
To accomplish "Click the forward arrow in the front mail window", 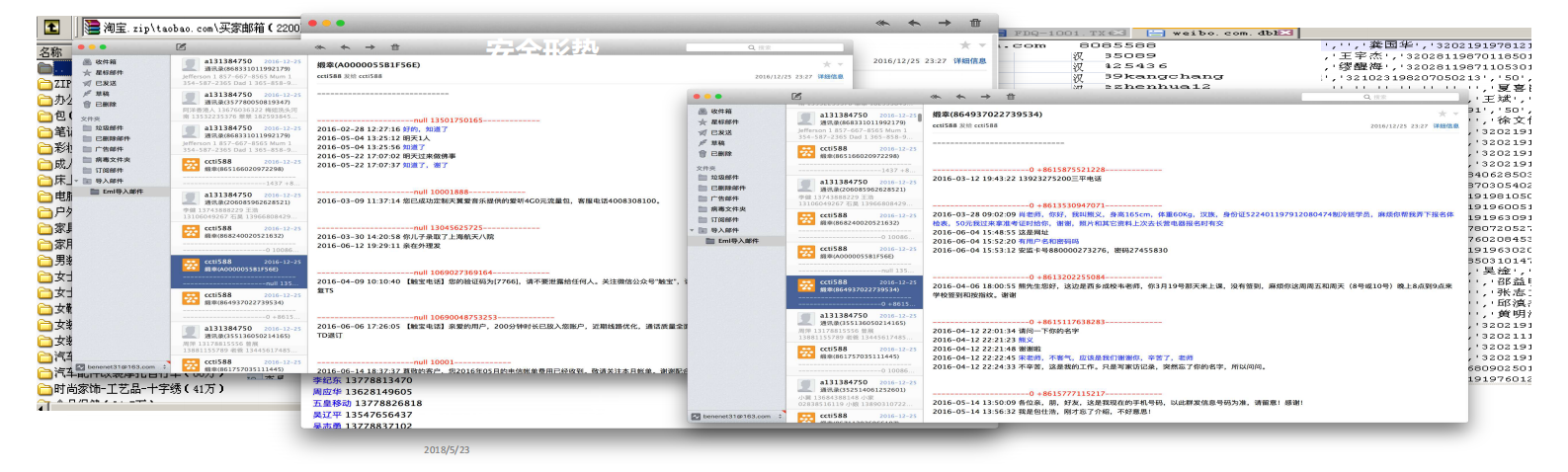I will pyautogui.click(x=984, y=97).
